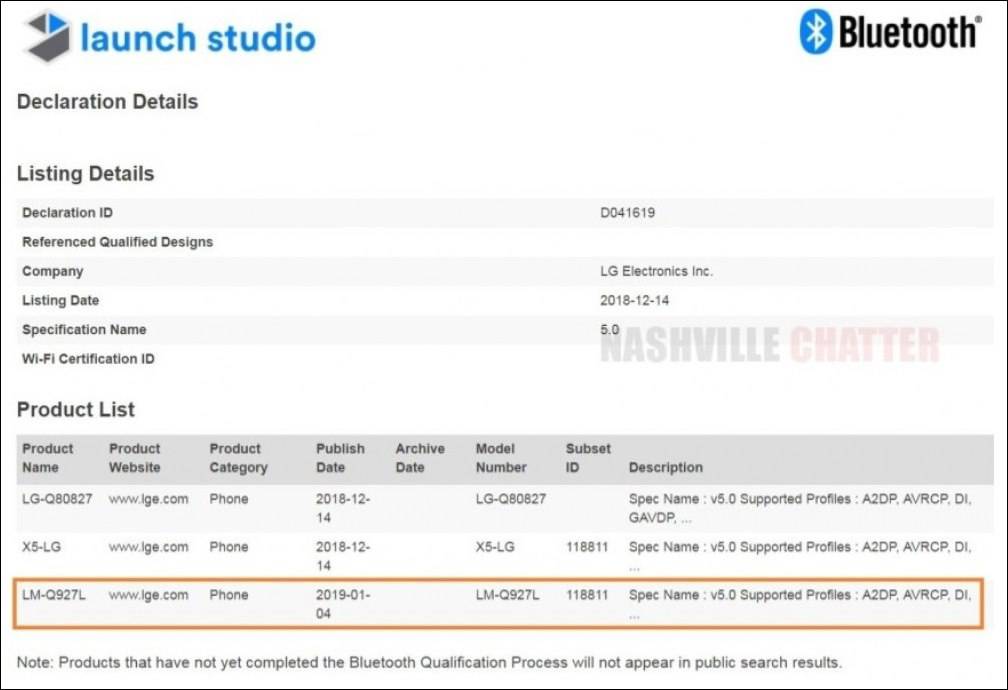Click the Declaration ID value D041619

(627, 213)
